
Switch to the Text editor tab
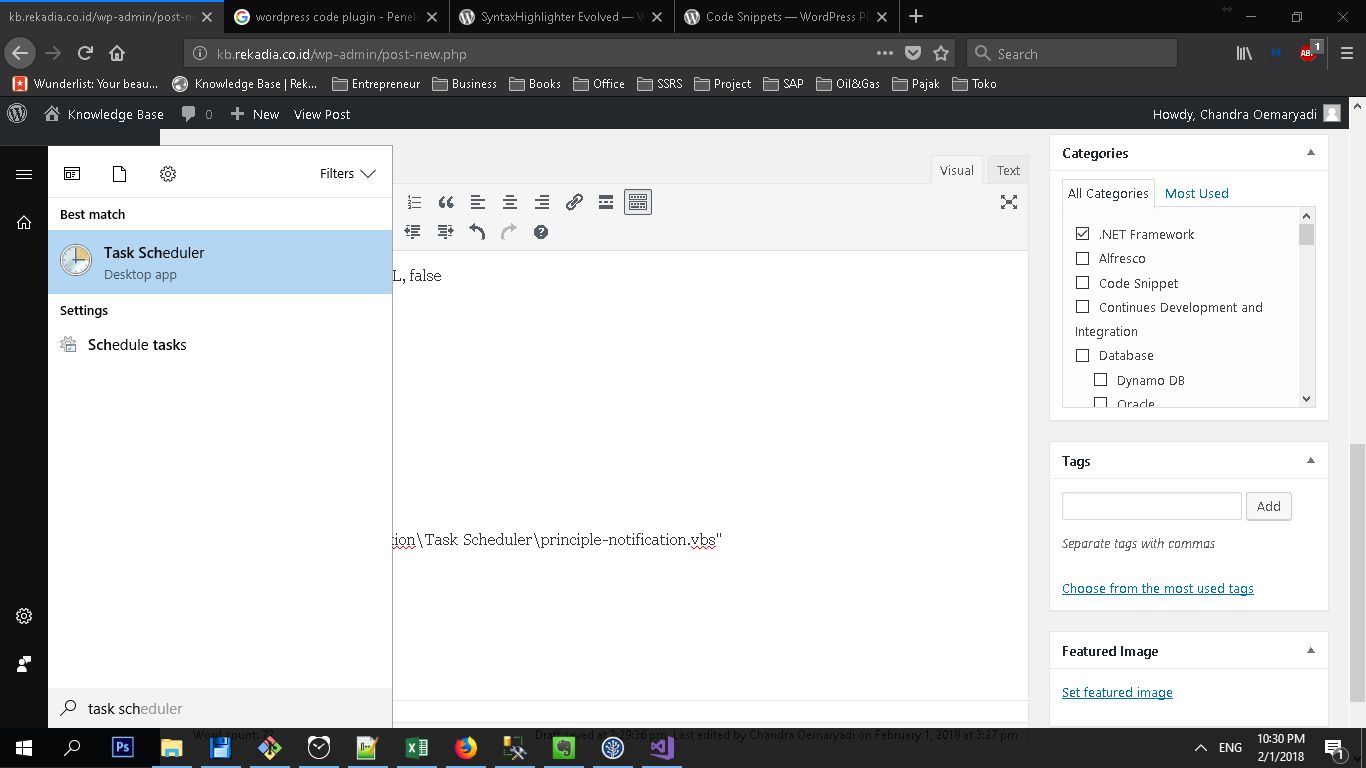point(1008,170)
